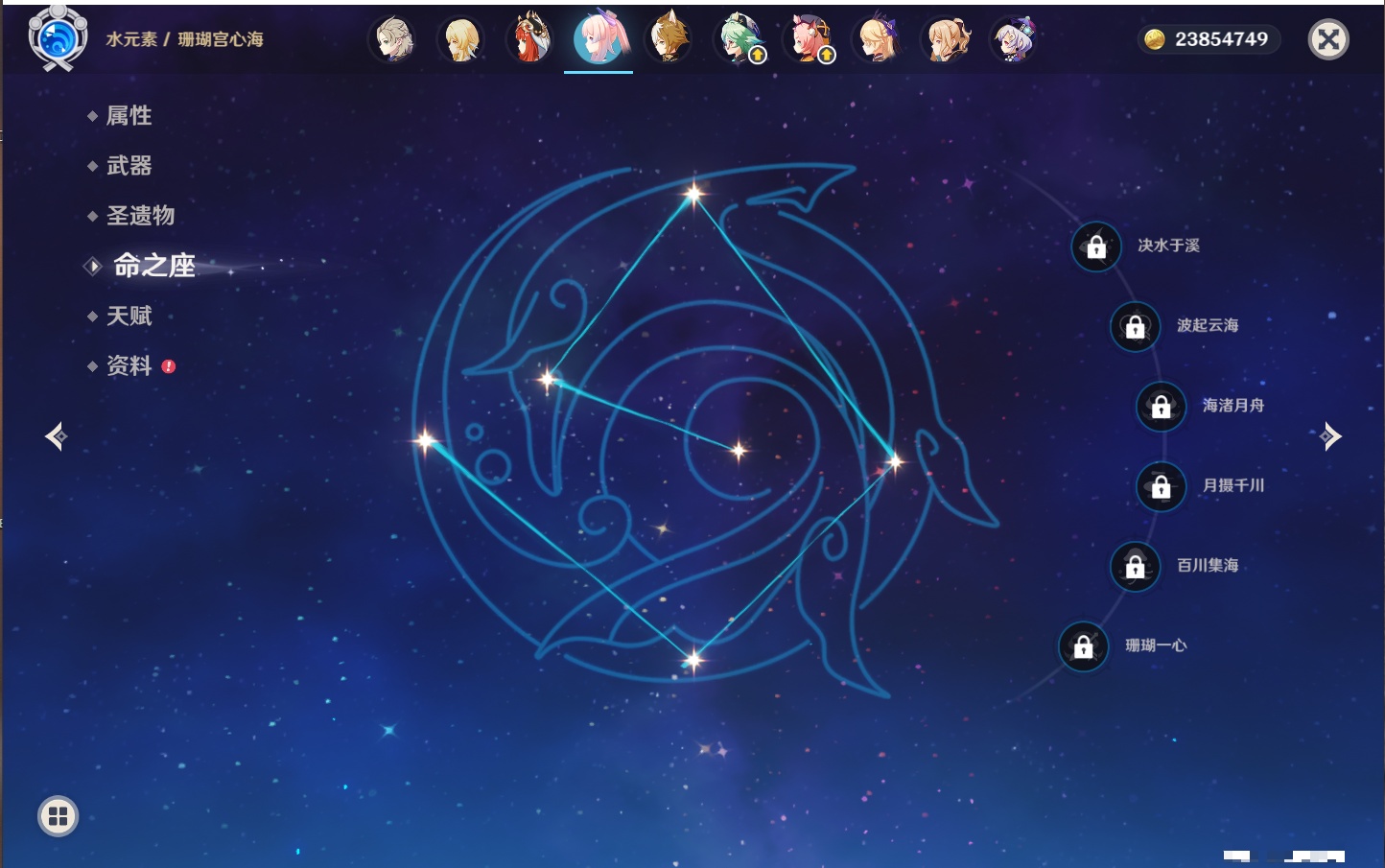Go to next character with right arrow

pyautogui.click(x=1330, y=436)
